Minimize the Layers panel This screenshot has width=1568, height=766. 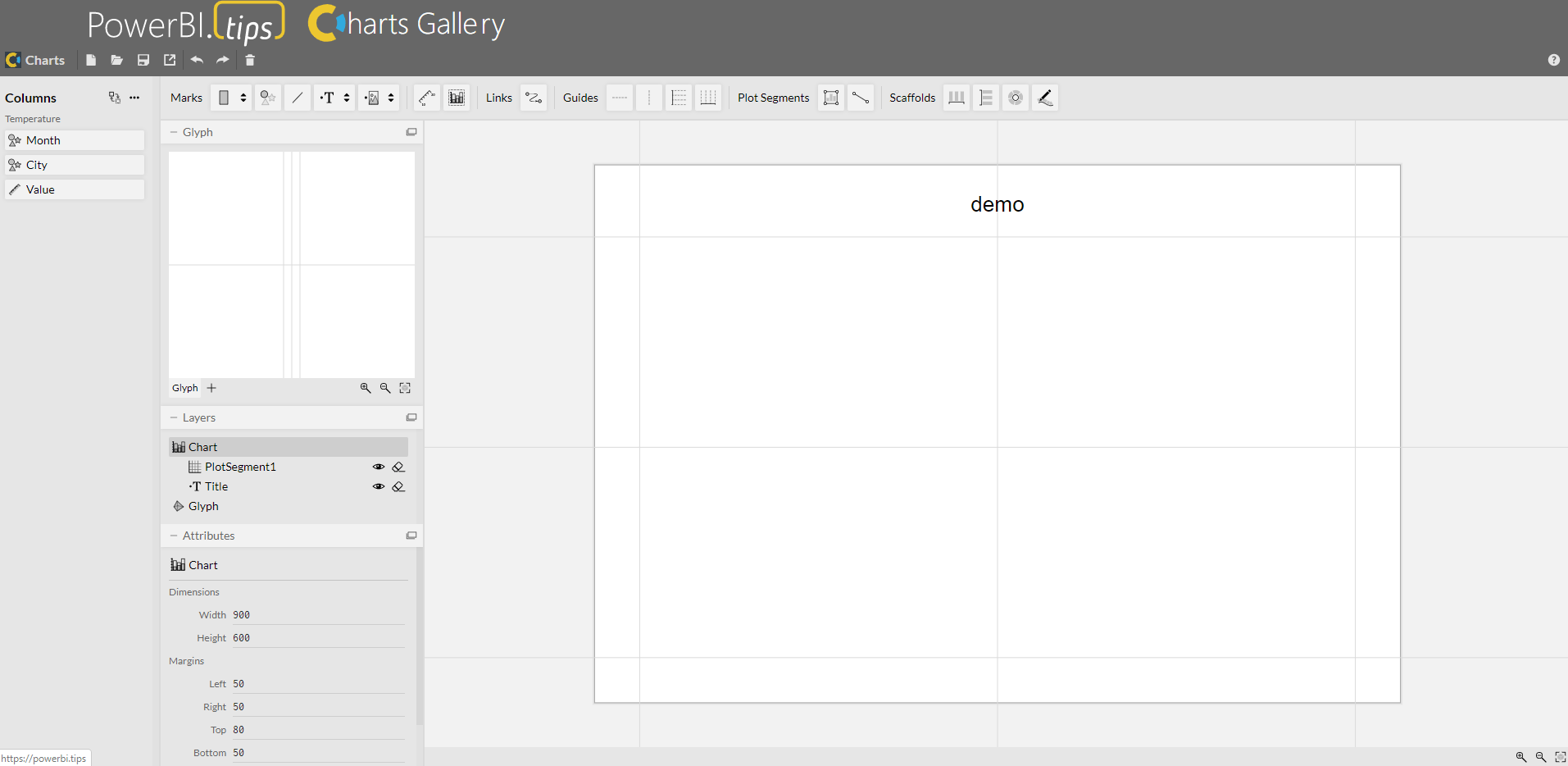click(411, 417)
